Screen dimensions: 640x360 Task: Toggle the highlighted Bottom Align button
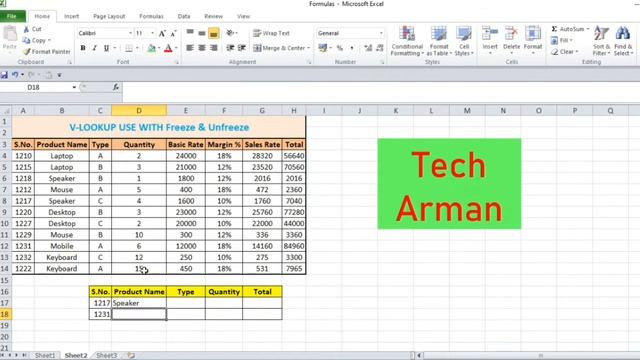coord(213,33)
